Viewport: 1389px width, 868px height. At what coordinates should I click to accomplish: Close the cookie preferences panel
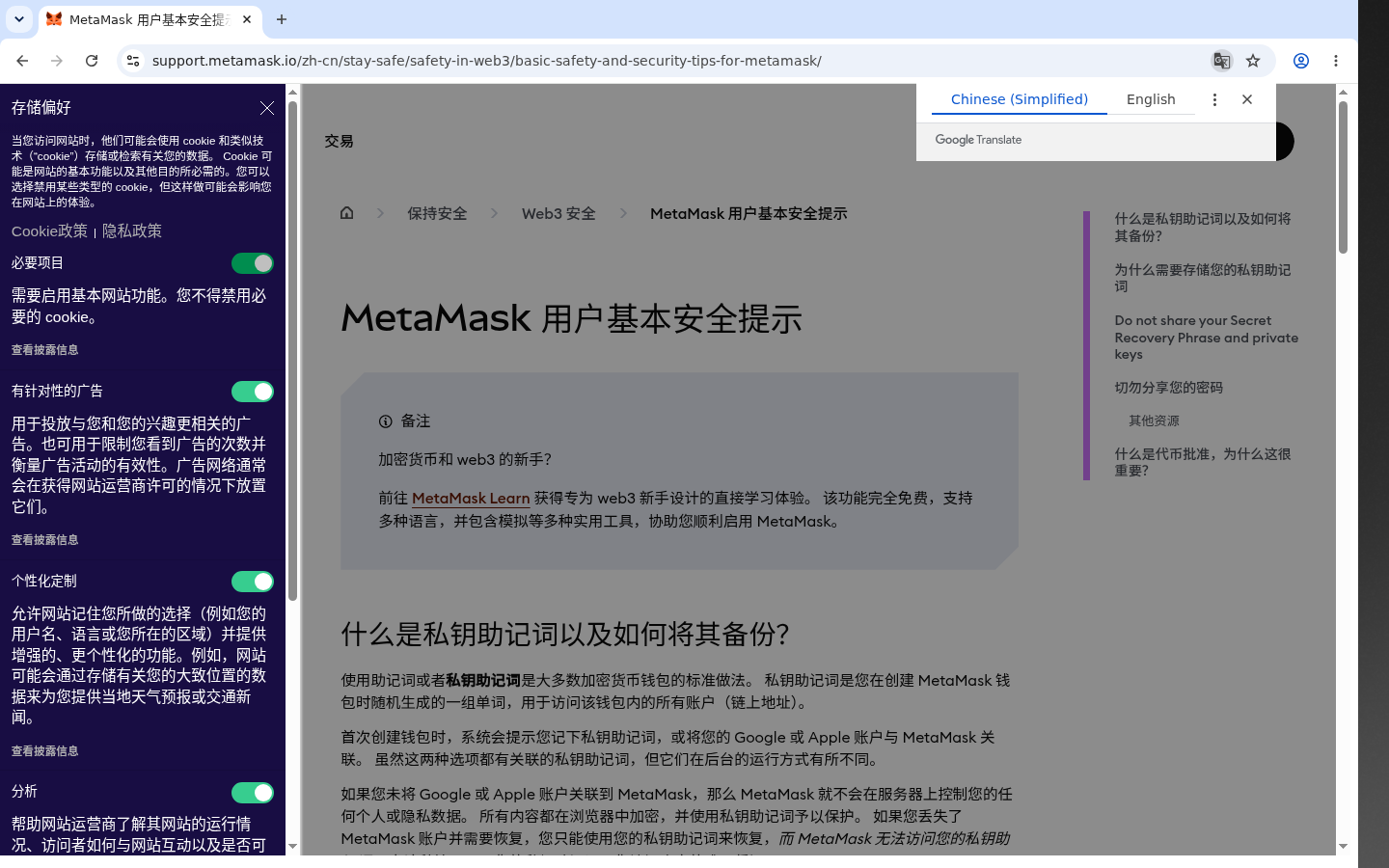pos(267,108)
